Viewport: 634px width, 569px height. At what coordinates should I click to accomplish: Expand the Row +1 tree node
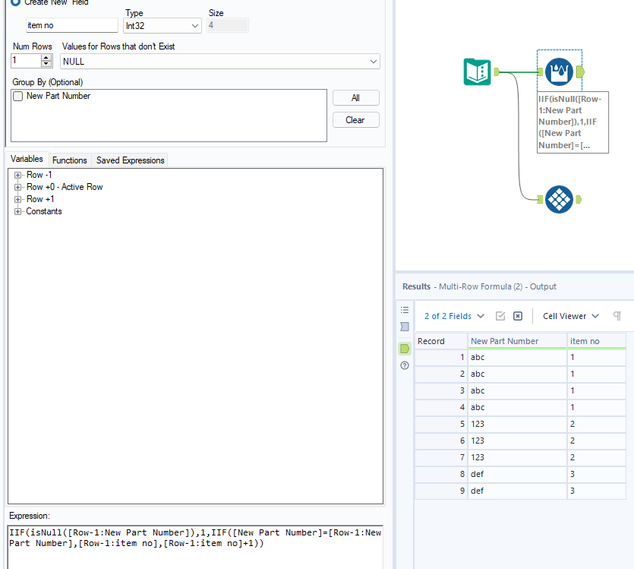click(17, 199)
